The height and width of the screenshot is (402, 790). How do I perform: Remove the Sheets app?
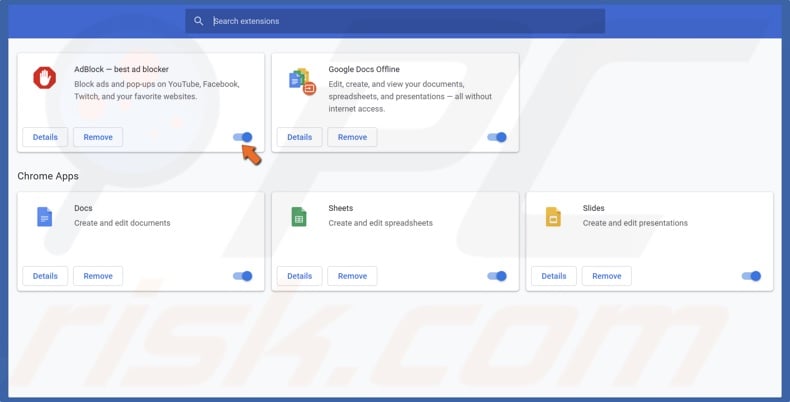click(x=352, y=276)
